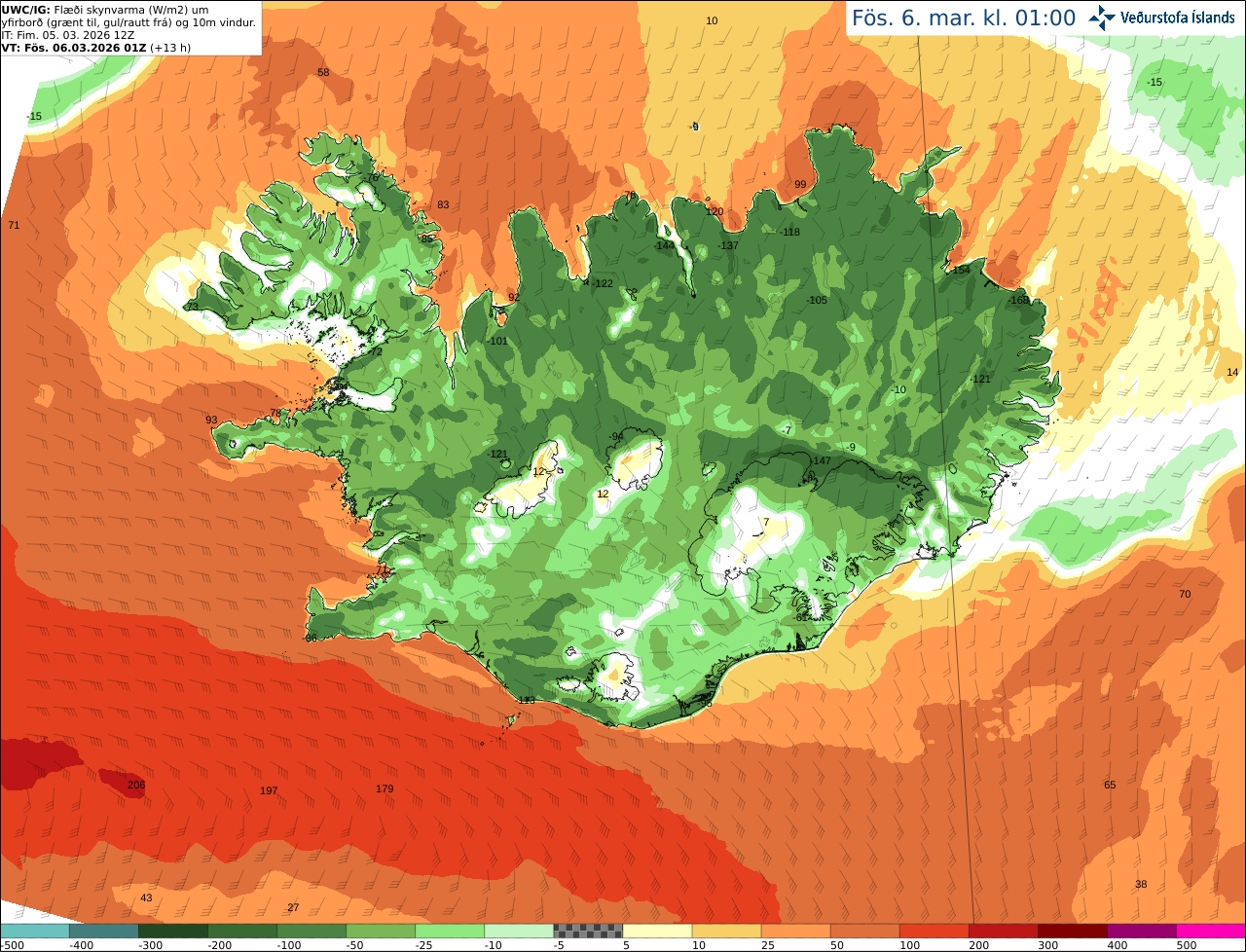
Task: Pick the light teal -500 legend swatch
Action: pyautogui.click(x=34, y=931)
